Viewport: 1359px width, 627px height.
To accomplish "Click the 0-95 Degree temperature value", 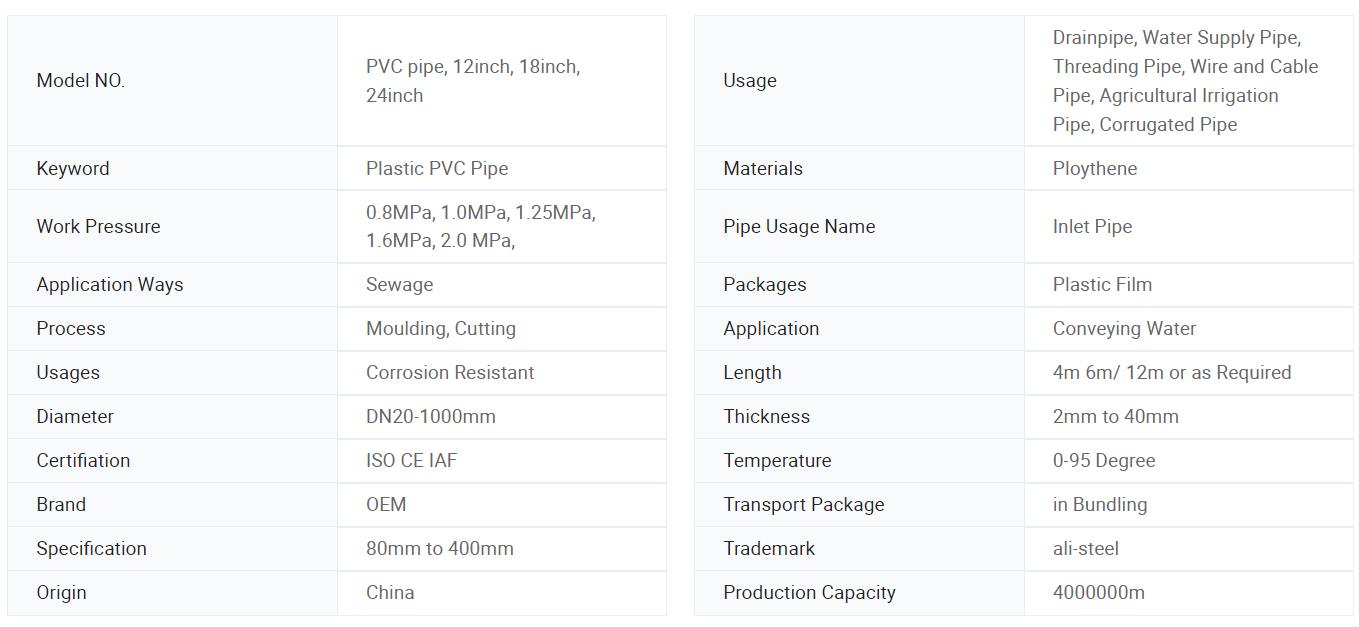I will pos(1104,460).
